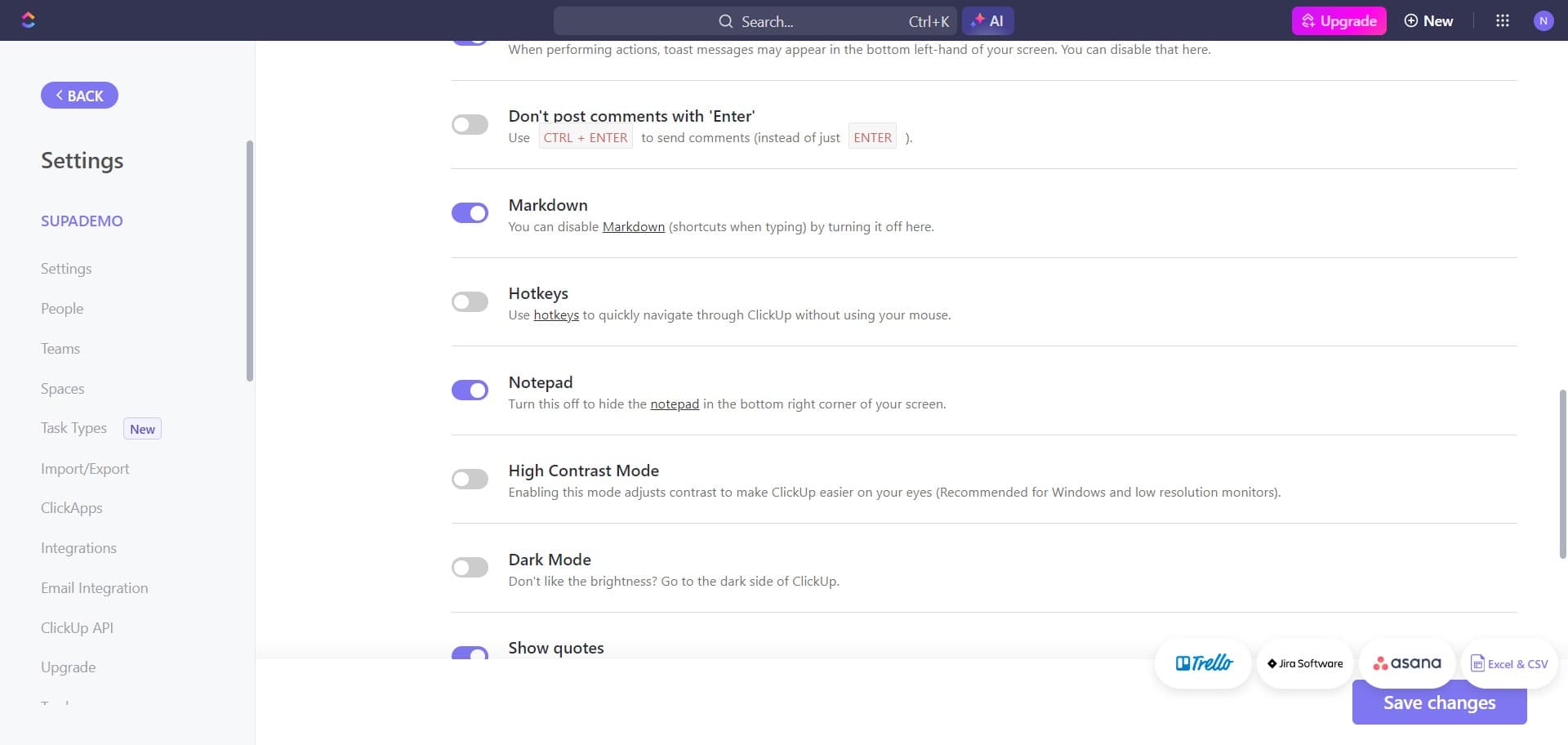Turn on Dark Mode
The image size is (1568, 745).
click(470, 567)
